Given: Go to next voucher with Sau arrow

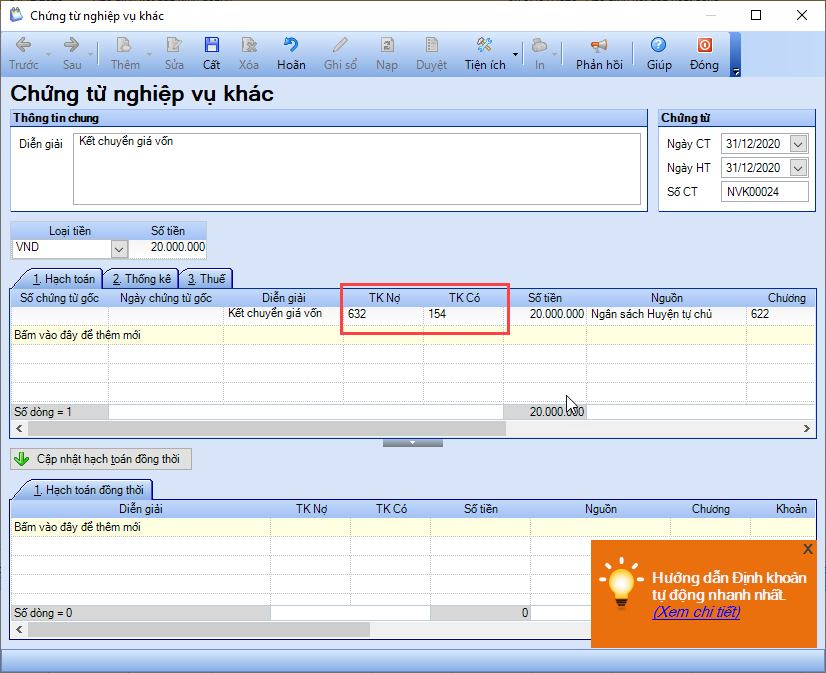Looking at the screenshot, I should 72,45.
